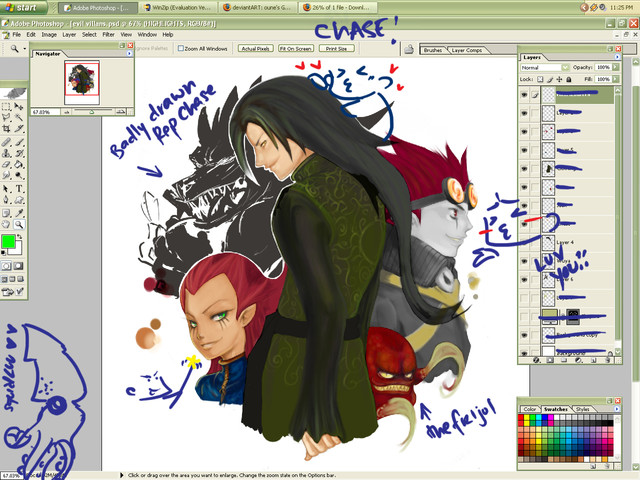Open the Fill slider arrow
This screenshot has width=640, height=480.
616,79
